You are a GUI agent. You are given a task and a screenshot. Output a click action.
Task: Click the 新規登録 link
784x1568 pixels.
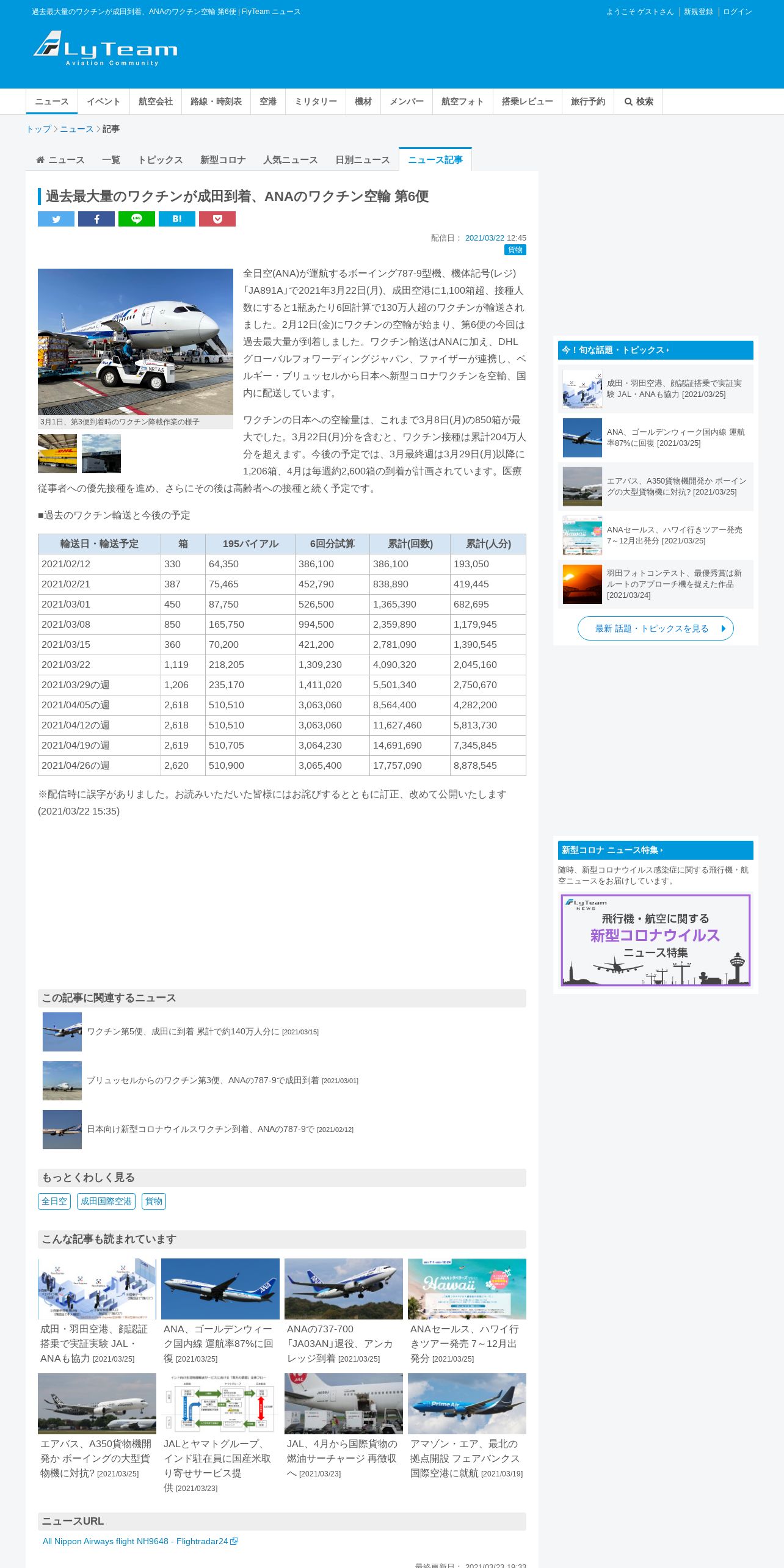point(699,12)
